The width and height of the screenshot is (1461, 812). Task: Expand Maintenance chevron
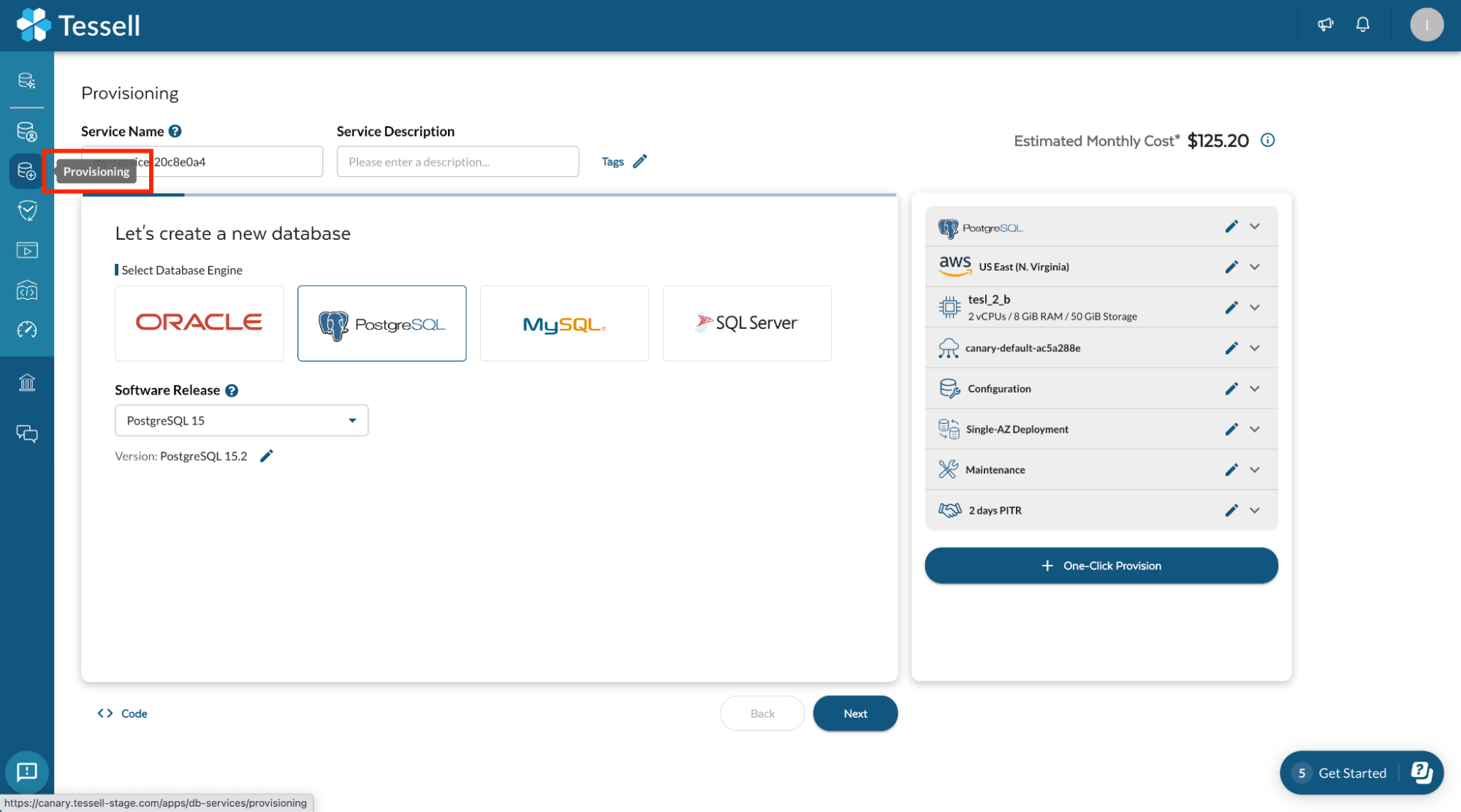pyautogui.click(x=1255, y=470)
